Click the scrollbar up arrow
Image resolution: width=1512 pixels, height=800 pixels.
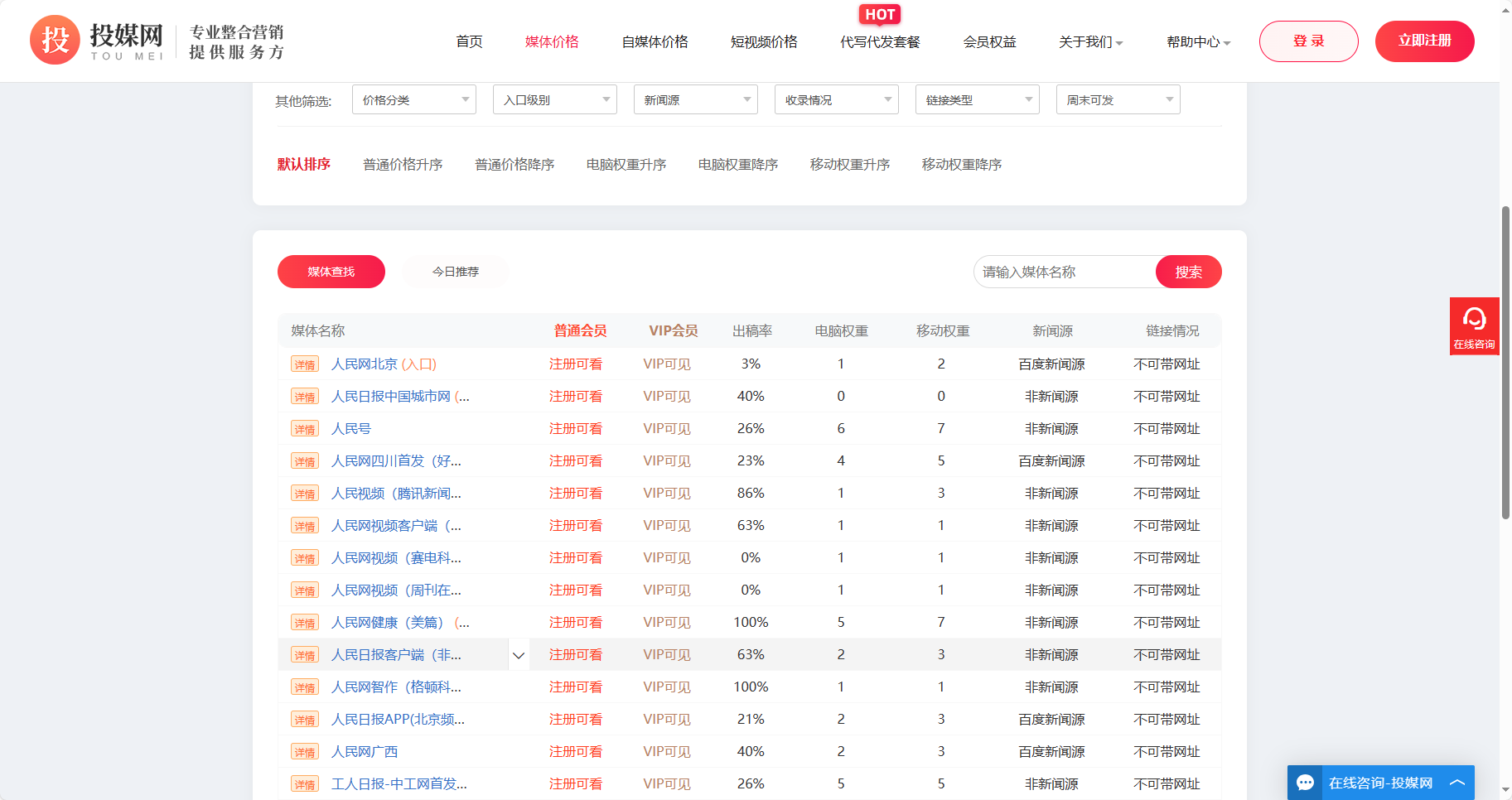[x=1505, y=9]
